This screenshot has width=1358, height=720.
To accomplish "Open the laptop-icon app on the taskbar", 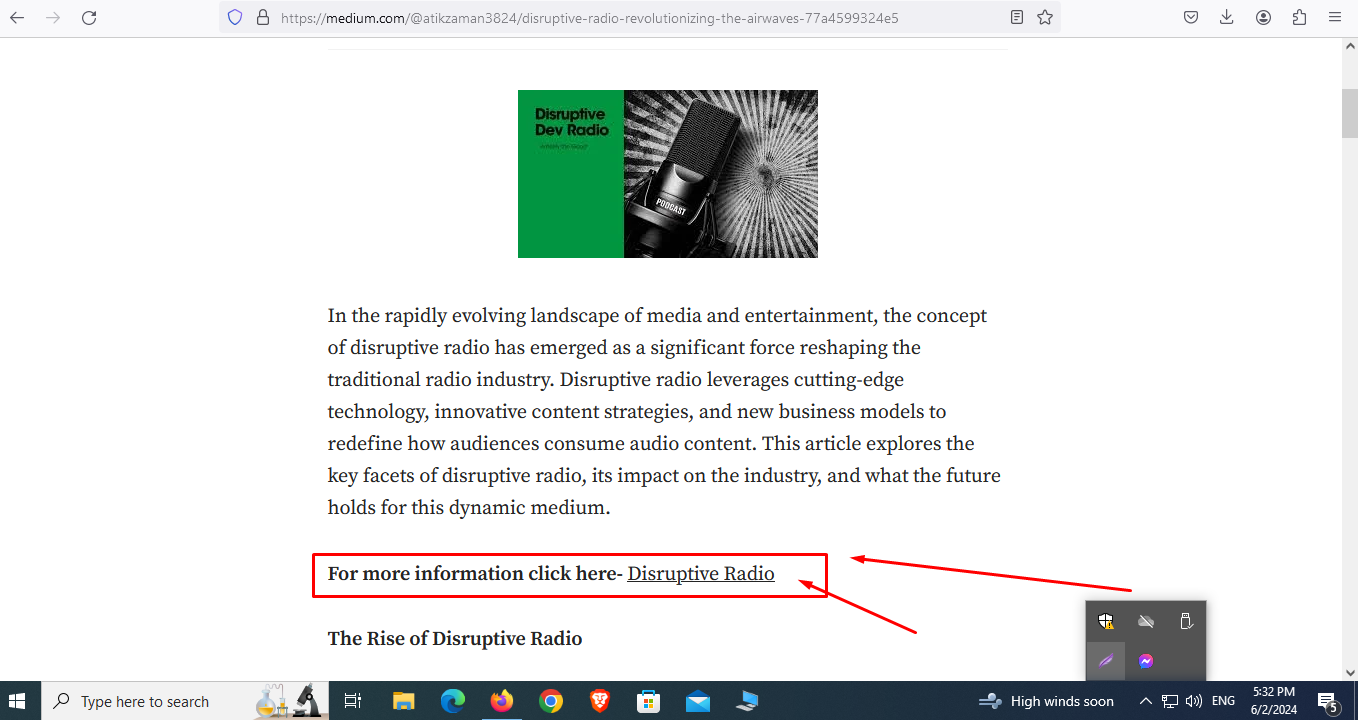I will (747, 701).
